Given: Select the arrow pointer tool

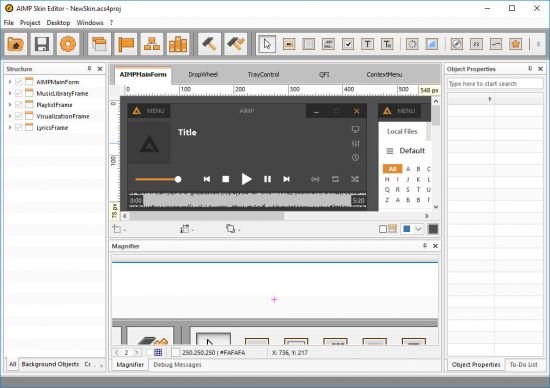Looking at the screenshot, I should [267, 44].
